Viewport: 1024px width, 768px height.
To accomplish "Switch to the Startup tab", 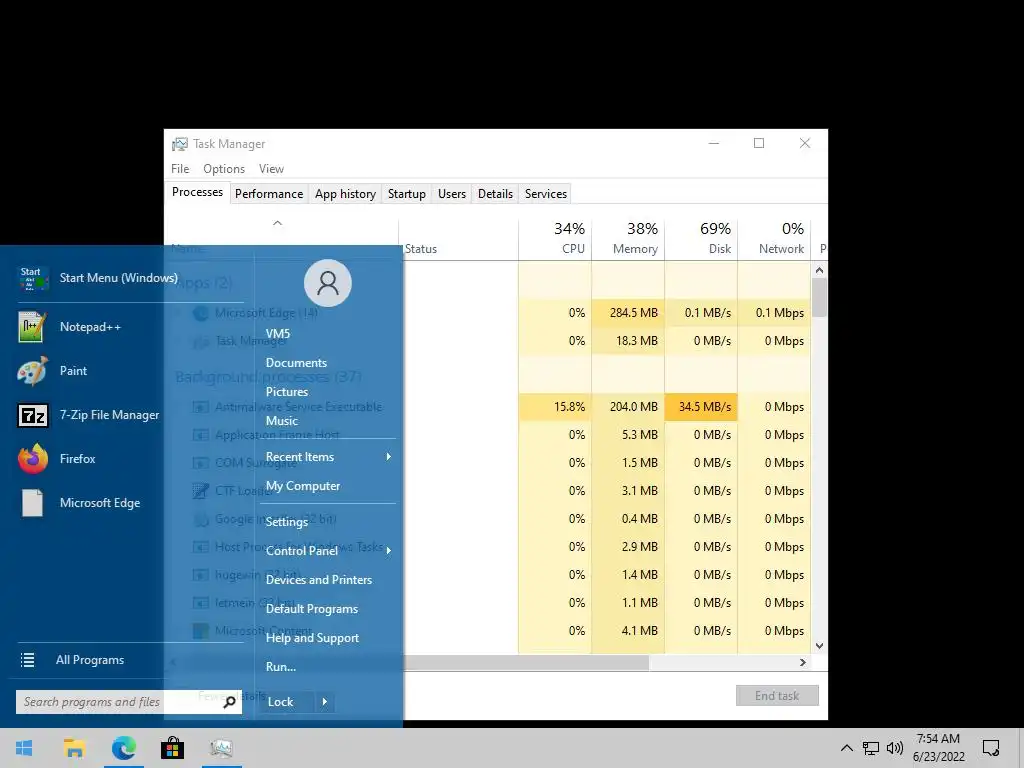I will tap(406, 194).
